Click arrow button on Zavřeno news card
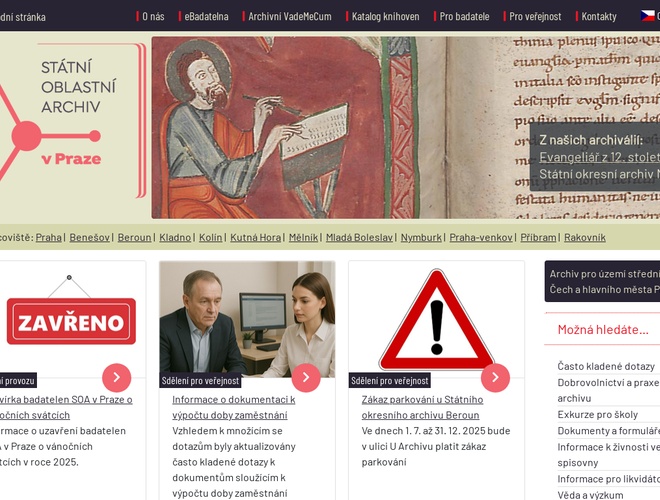 click(x=116, y=377)
